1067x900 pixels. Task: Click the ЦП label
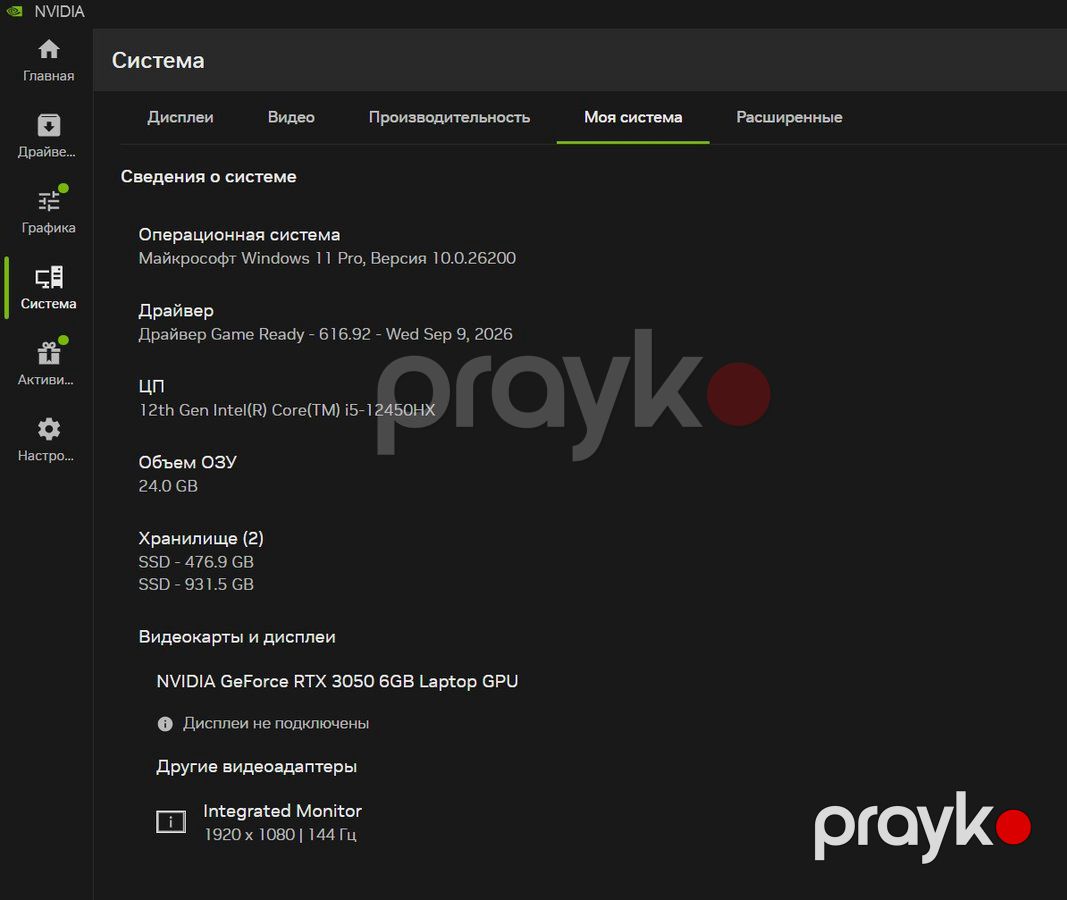click(x=152, y=387)
